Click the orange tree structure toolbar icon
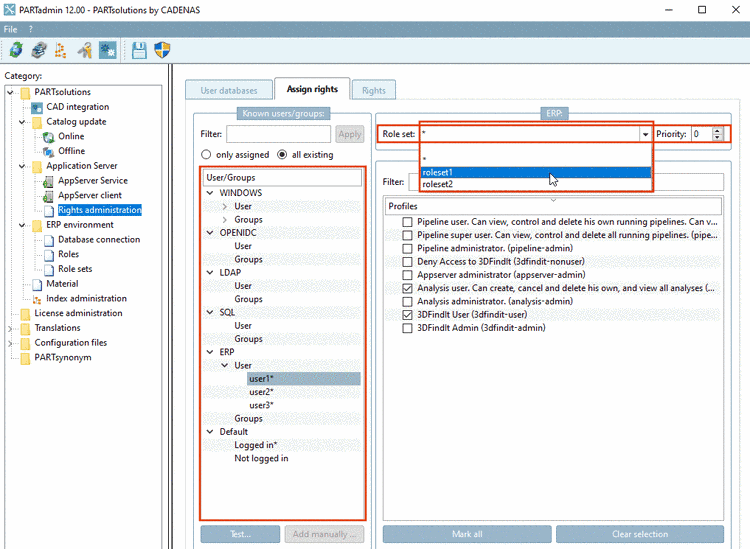Image resolution: width=750 pixels, height=549 pixels. 61,50
